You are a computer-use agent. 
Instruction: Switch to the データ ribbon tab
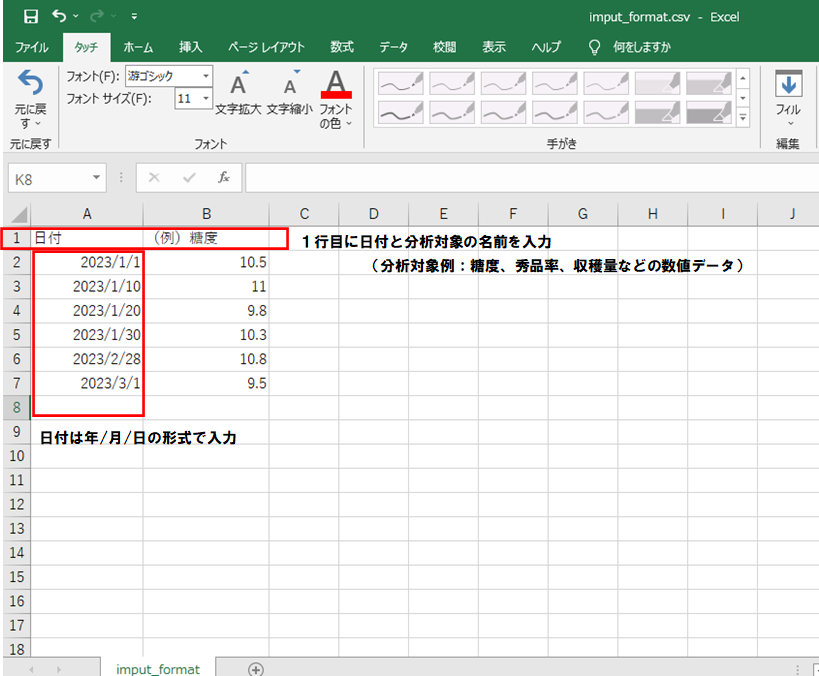click(393, 47)
